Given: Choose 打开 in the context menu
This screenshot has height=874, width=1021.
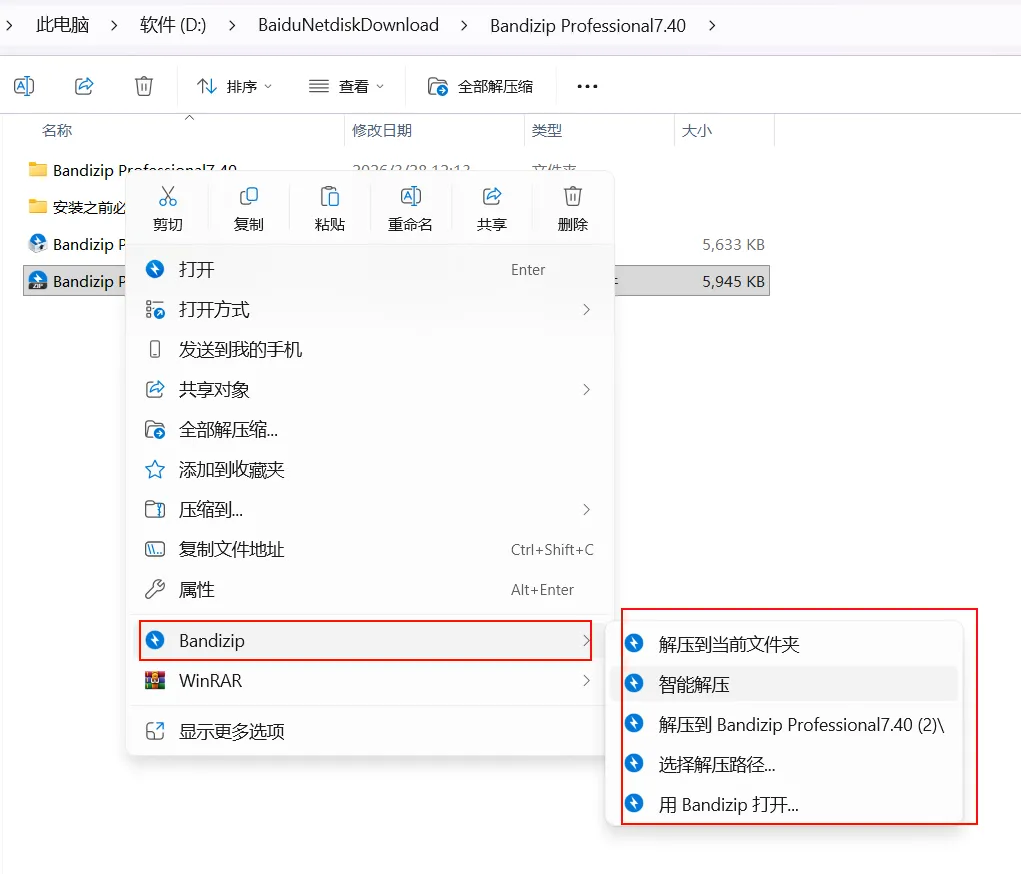Looking at the screenshot, I should [x=370, y=270].
